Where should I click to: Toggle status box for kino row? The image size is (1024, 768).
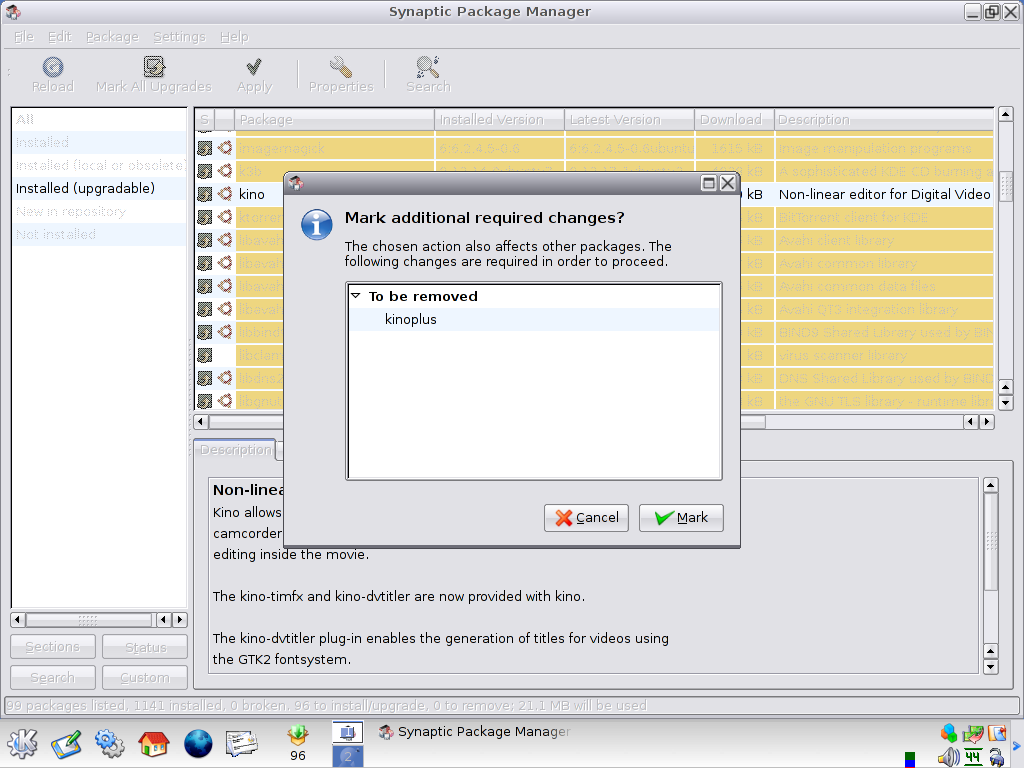[204, 194]
